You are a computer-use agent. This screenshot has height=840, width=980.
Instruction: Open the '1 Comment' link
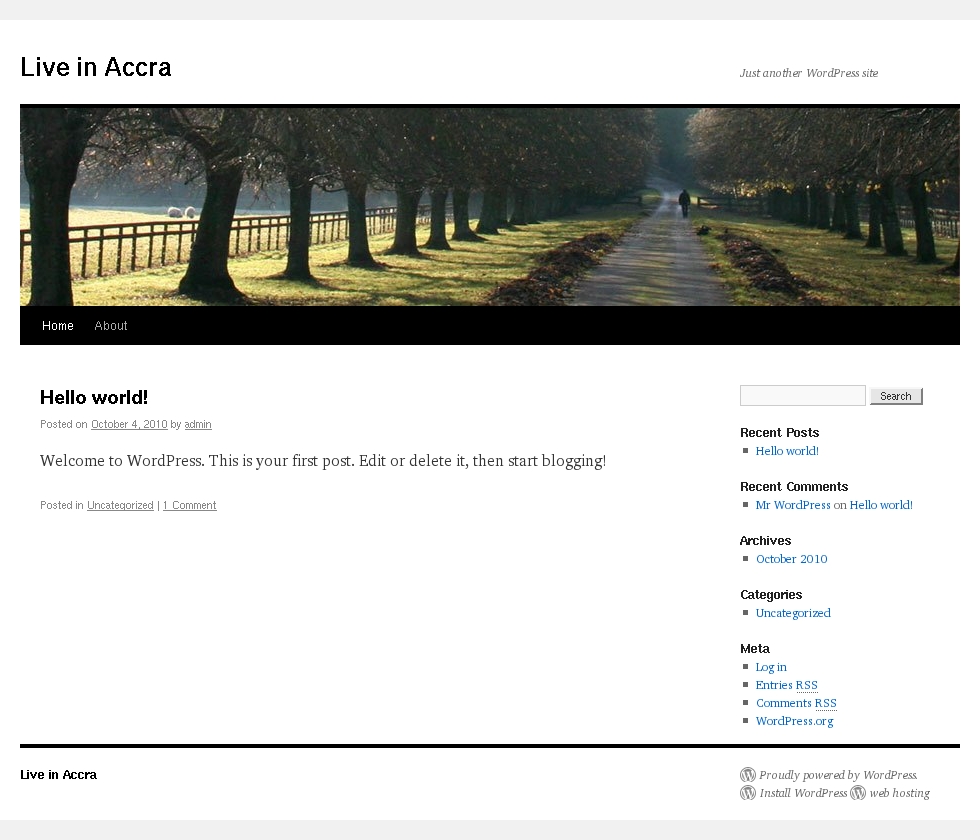[x=189, y=505]
